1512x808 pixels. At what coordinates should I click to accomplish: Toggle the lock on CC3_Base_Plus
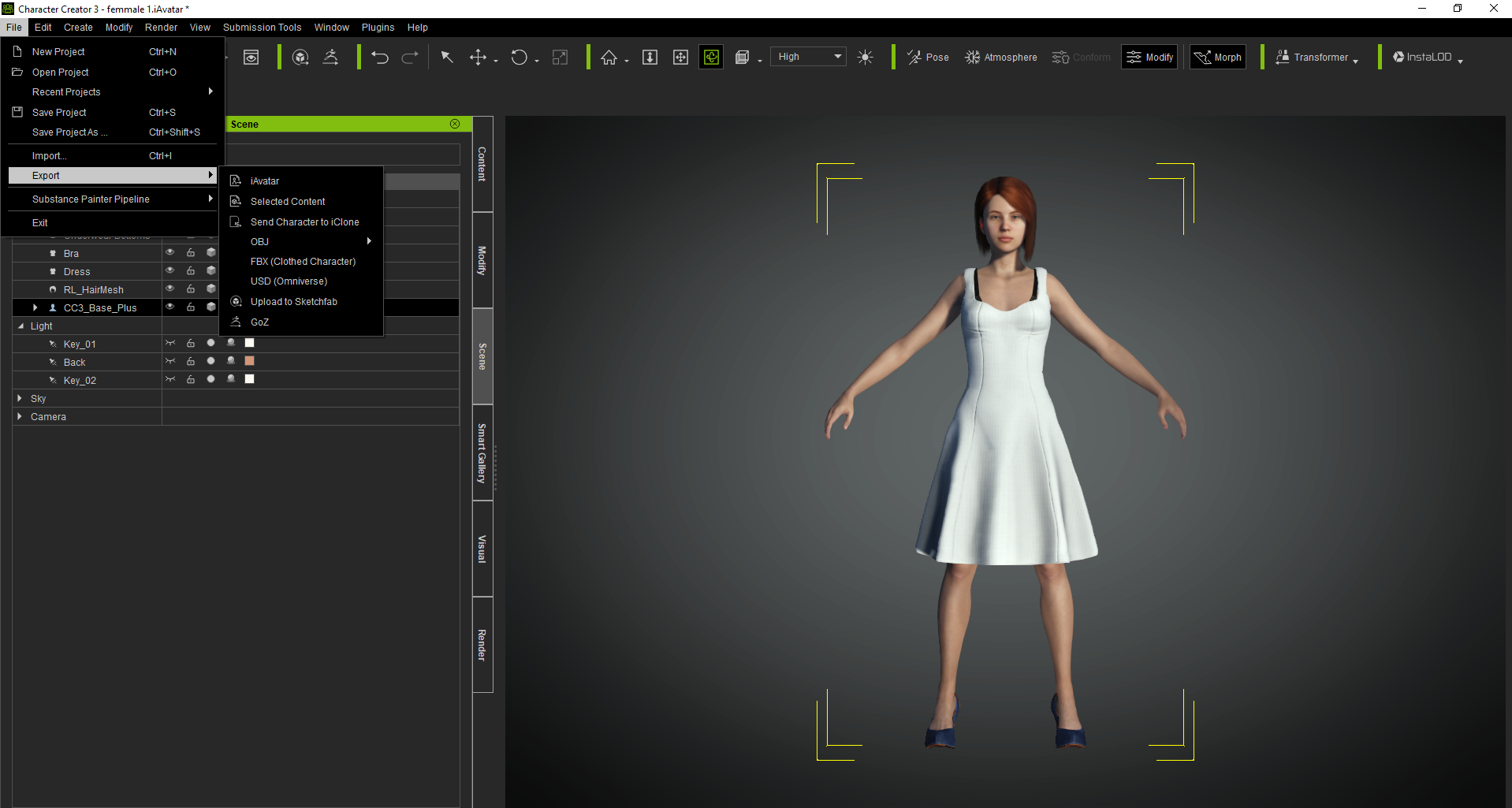click(x=191, y=307)
